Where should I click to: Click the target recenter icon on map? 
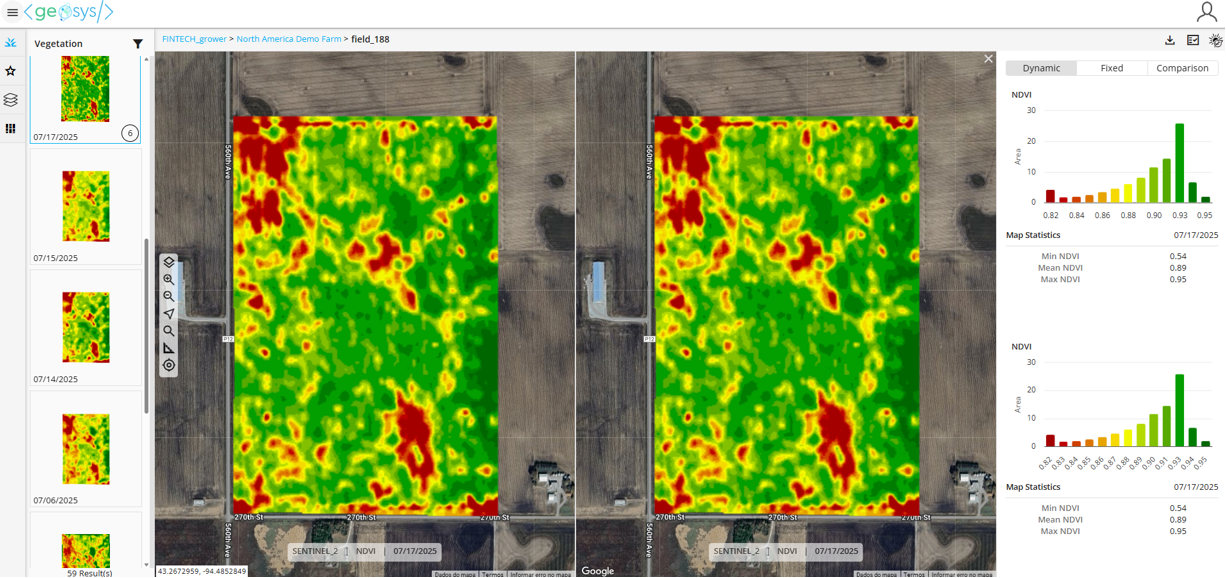coord(169,365)
